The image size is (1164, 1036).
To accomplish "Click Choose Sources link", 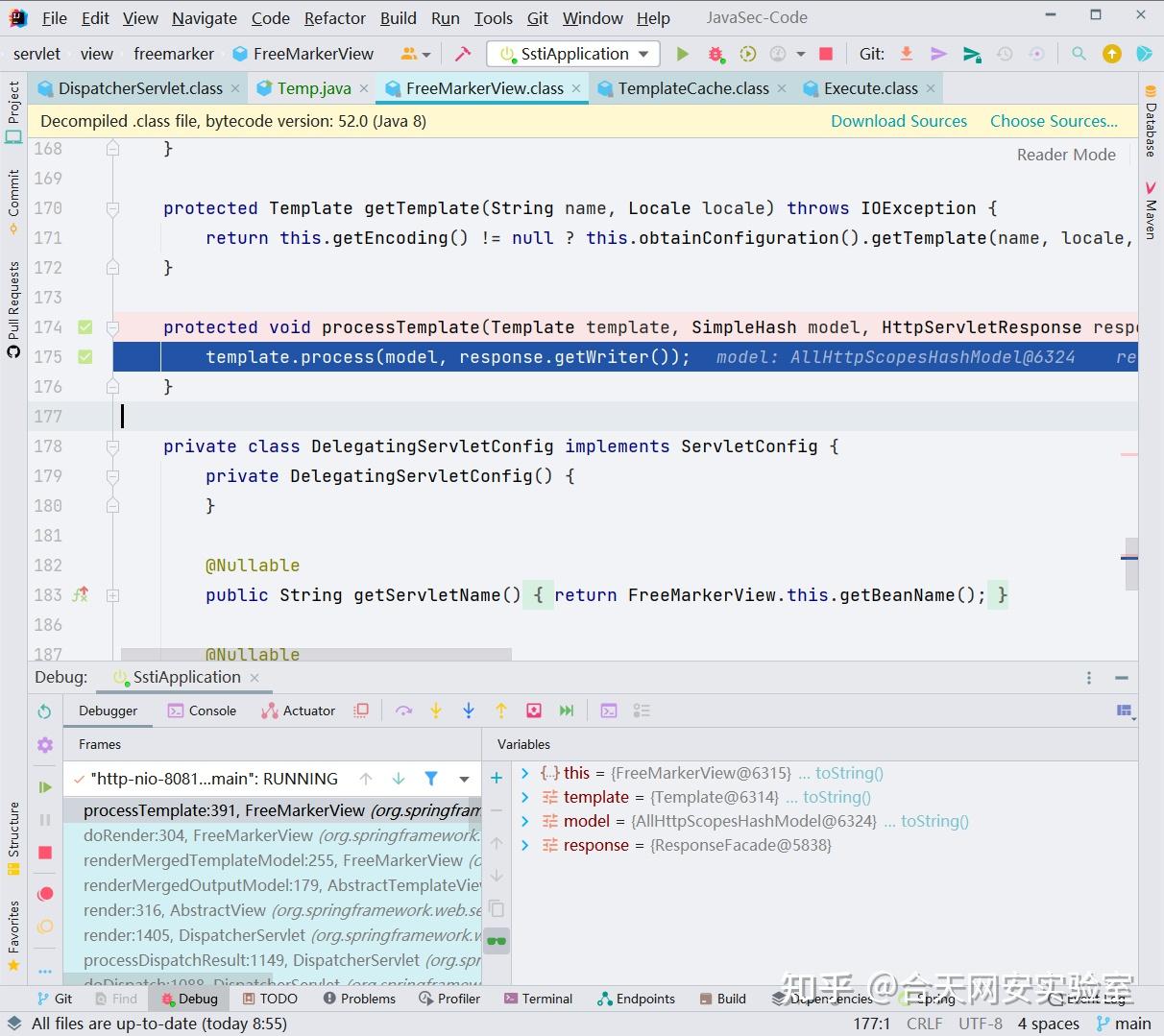I will (1054, 121).
